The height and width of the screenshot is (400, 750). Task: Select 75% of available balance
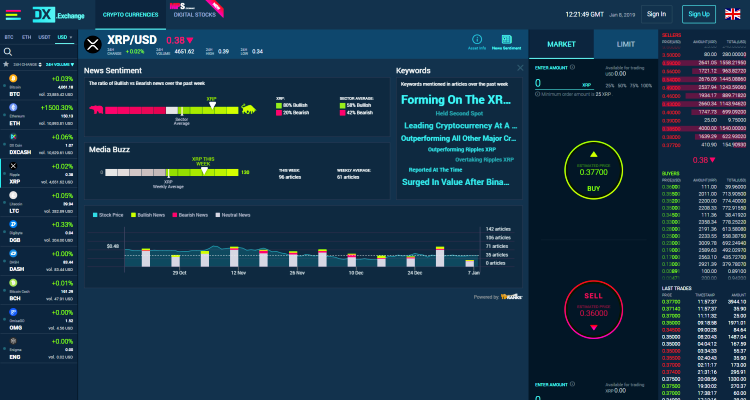click(x=633, y=86)
